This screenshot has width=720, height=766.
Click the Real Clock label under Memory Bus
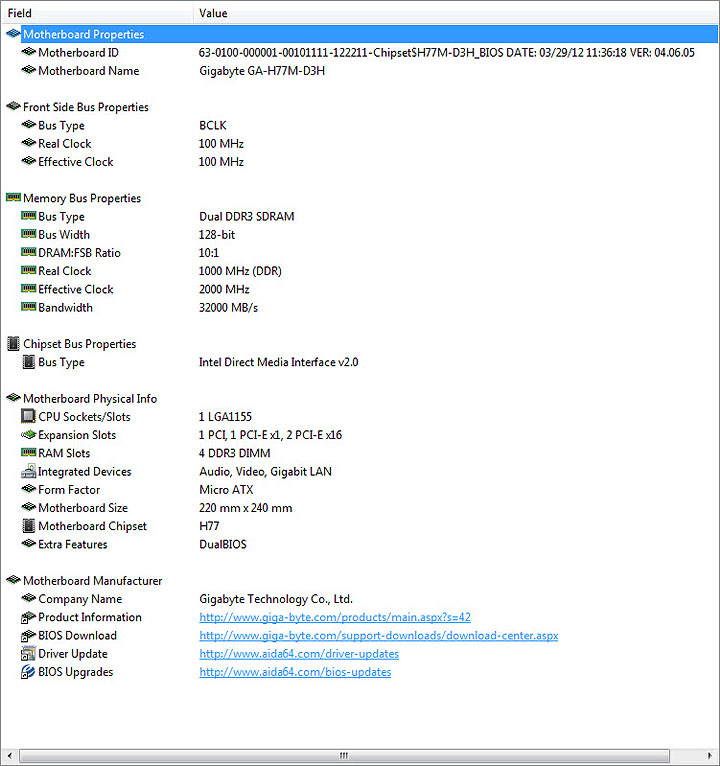tap(64, 271)
